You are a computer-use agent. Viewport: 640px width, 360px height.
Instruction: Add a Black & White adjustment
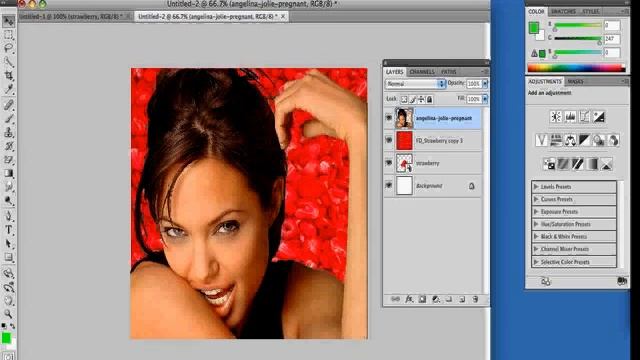[584, 140]
